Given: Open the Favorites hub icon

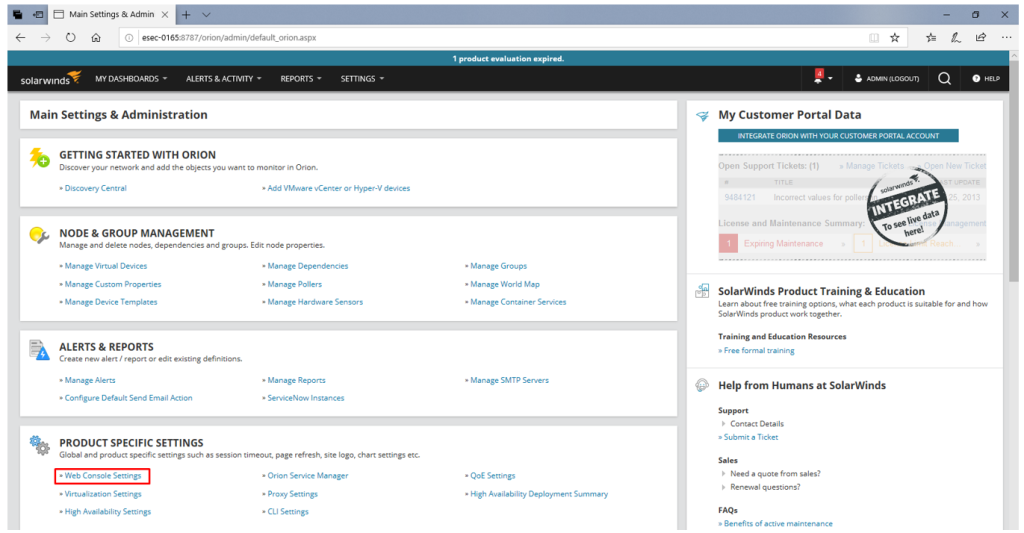Looking at the screenshot, I should (931, 37).
